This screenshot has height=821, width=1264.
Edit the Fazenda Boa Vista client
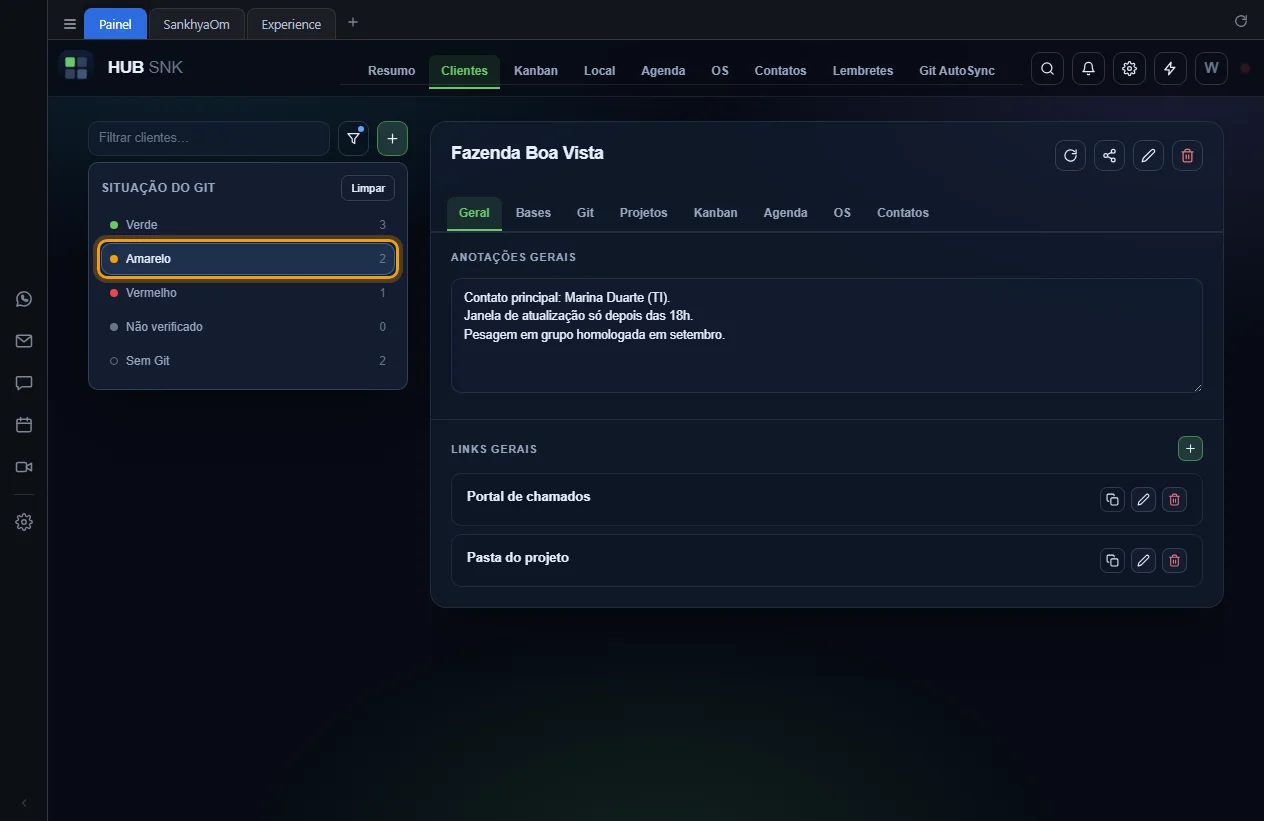[x=1148, y=155]
